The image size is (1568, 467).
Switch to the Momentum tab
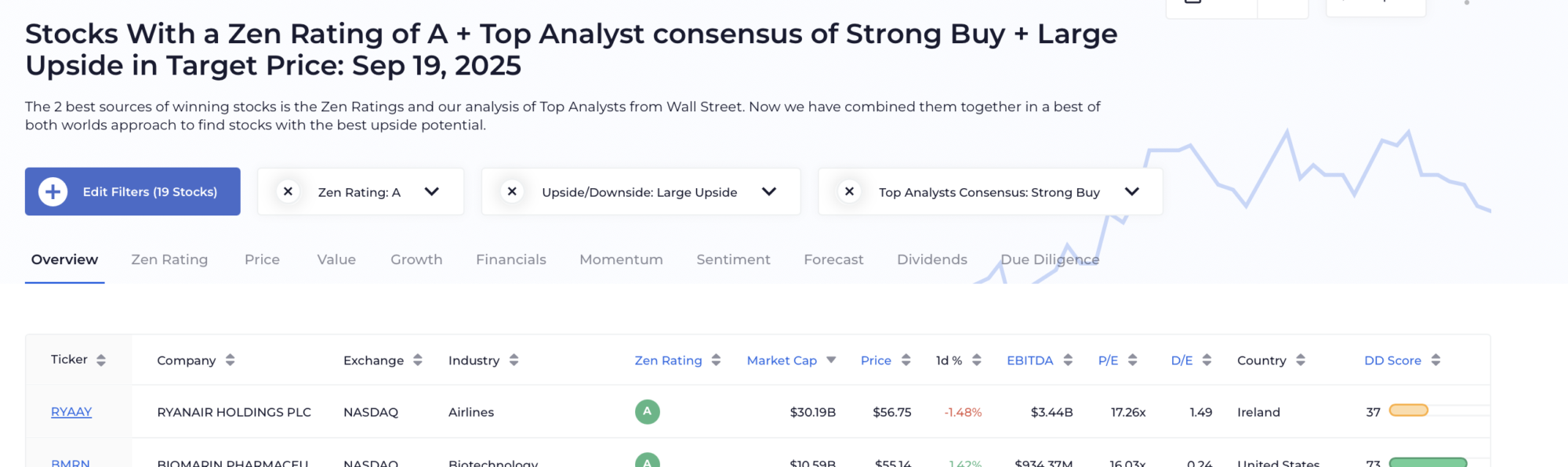(x=621, y=259)
